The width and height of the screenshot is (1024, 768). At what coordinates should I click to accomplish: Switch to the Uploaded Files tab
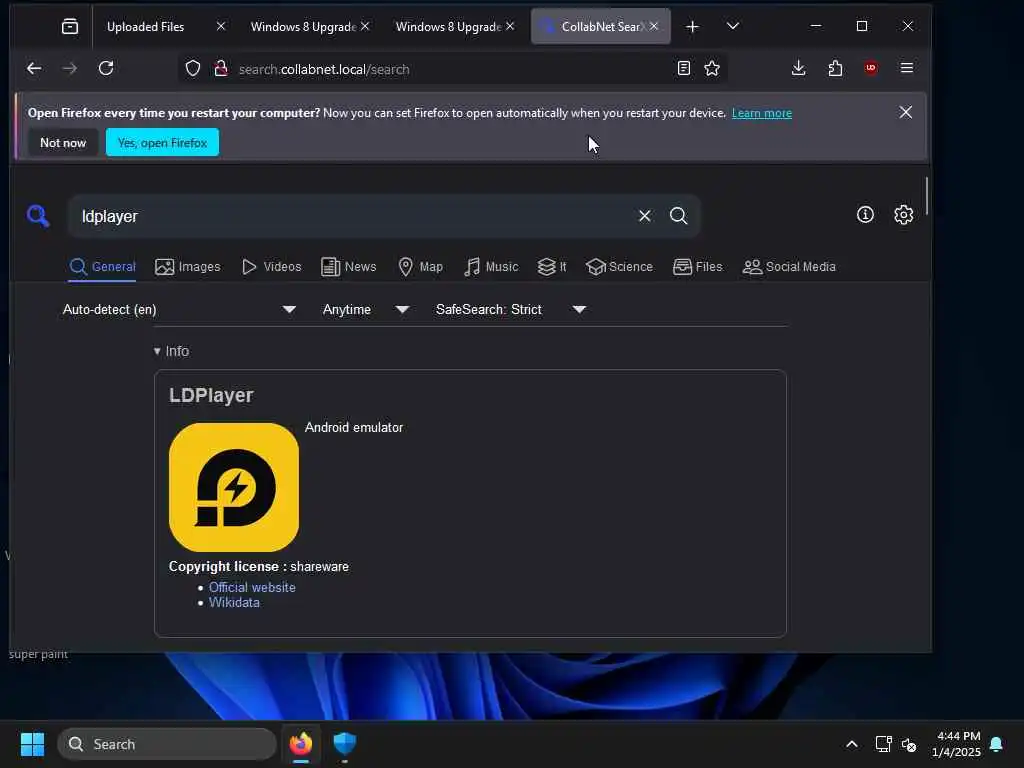[x=146, y=27]
